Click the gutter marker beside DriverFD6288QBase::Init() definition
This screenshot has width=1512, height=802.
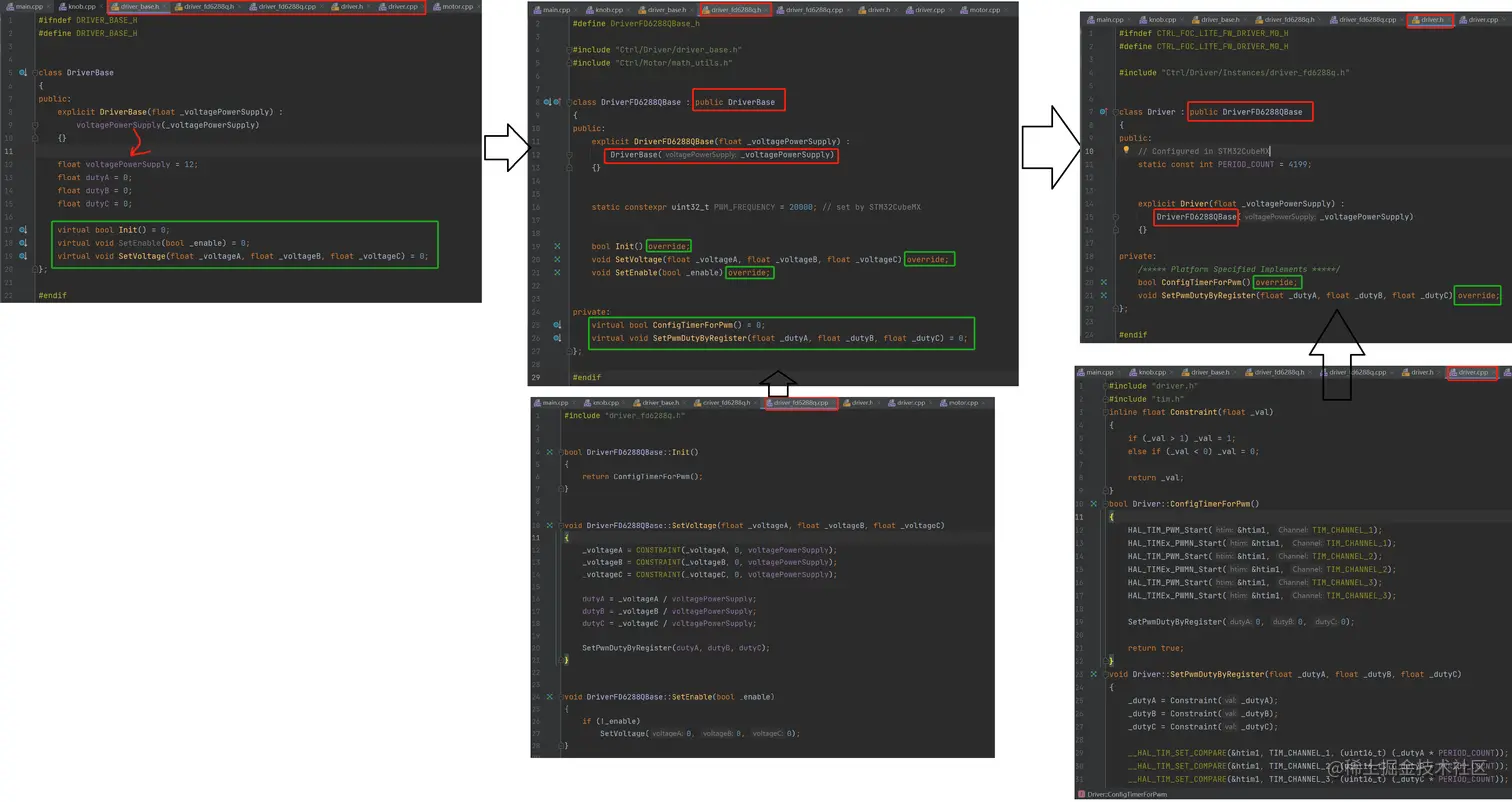[549, 452]
